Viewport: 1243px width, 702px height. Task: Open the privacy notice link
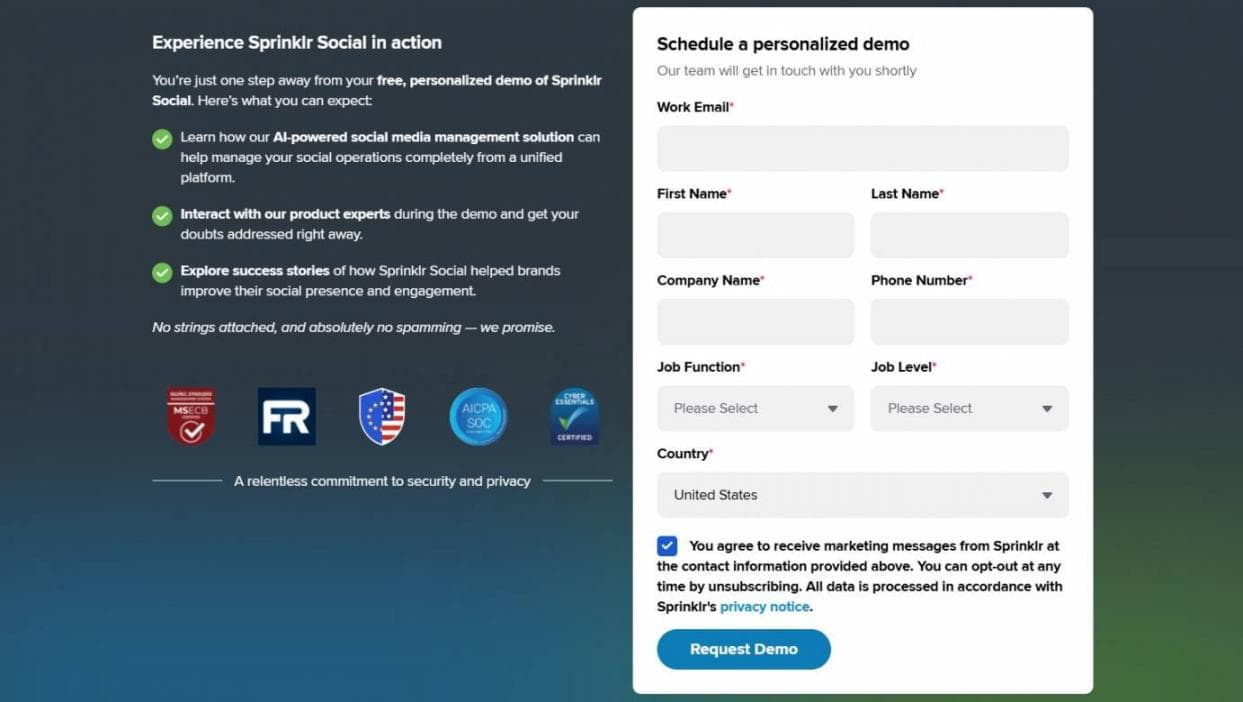(764, 607)
